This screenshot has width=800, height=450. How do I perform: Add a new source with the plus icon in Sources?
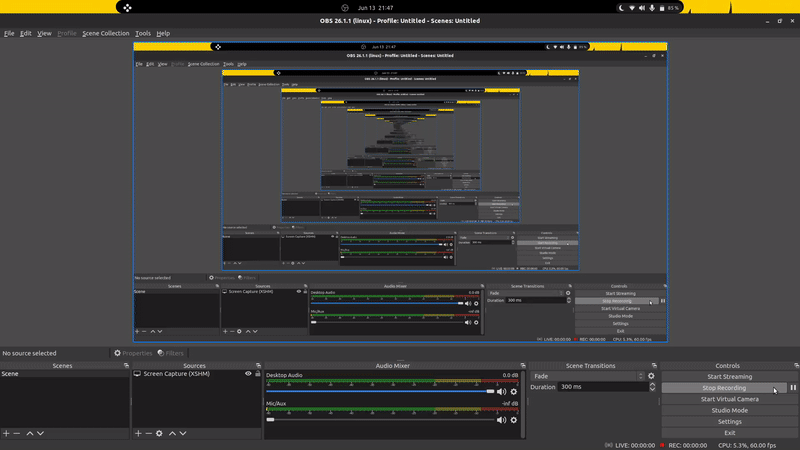tap(138, 433)
